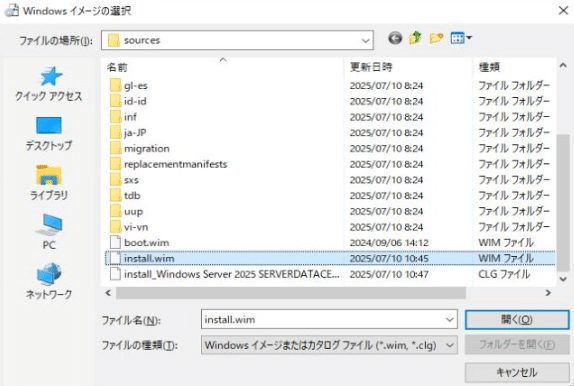Viewport: 574px width, 386px height.
Task: Select the migration folder icon
Action: pos(115,149)
